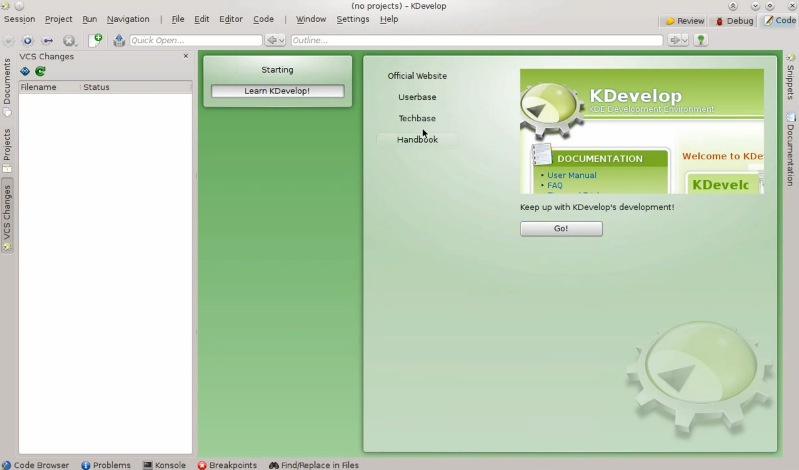Click the Quick Open input field
This screenshot has width=799, height=470.
point(195,40)
